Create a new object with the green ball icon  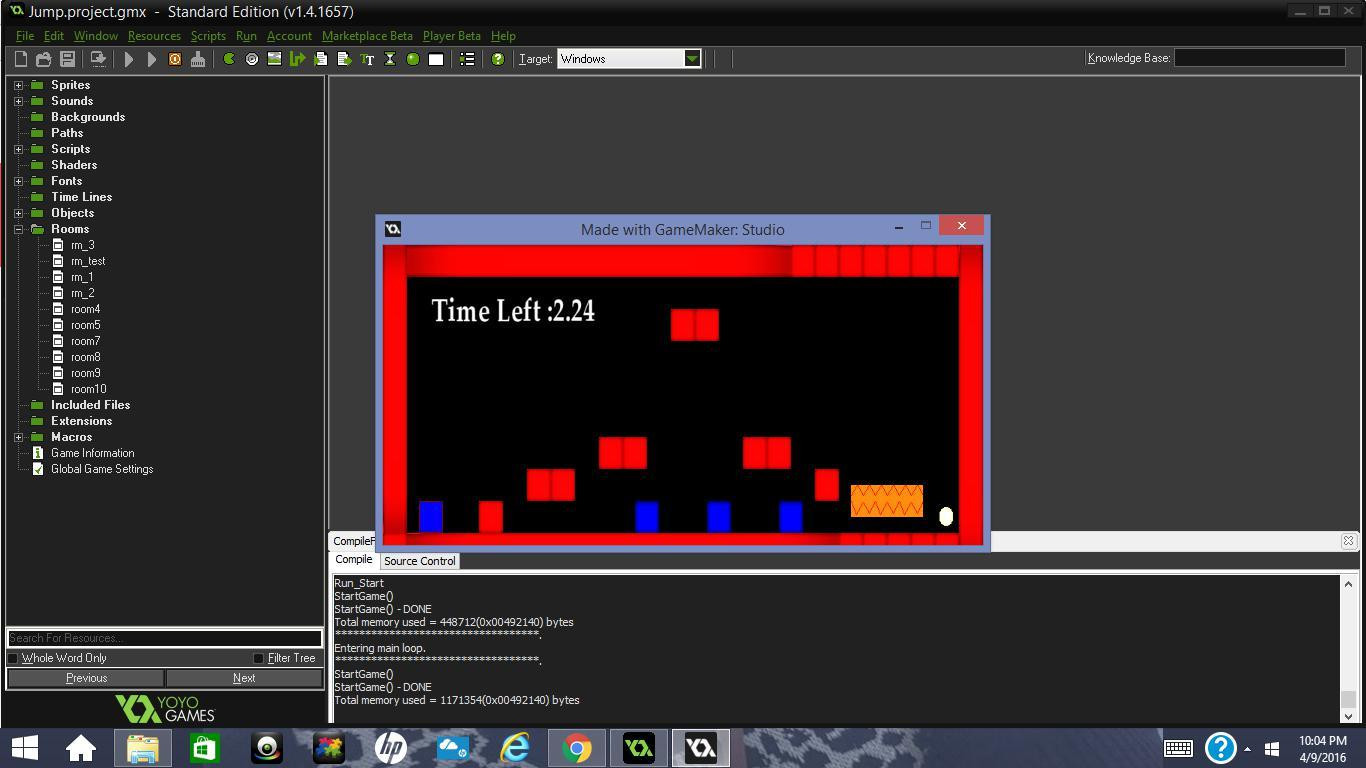[413, 59]
